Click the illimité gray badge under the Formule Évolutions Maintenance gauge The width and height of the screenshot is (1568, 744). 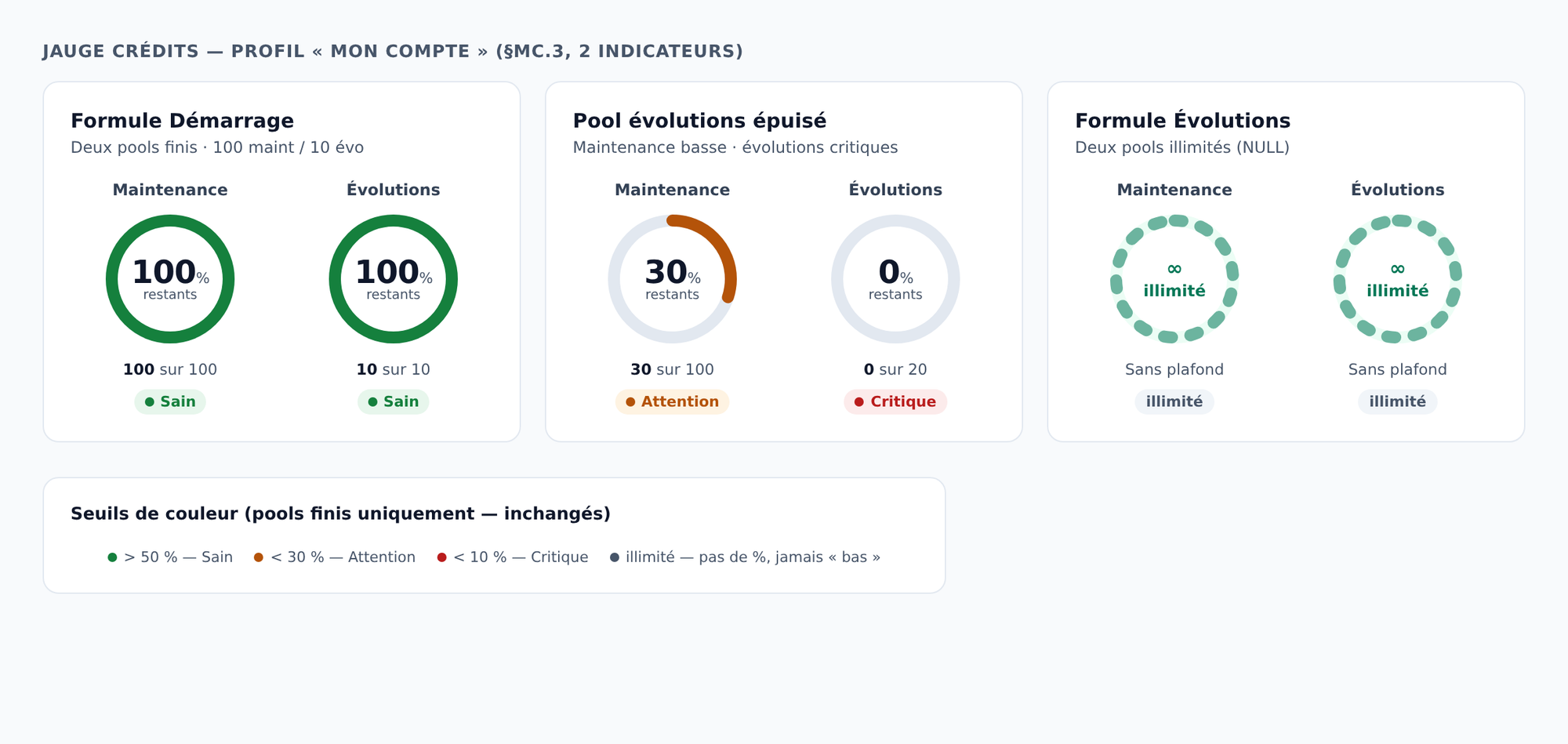(x=1174, y=401)
